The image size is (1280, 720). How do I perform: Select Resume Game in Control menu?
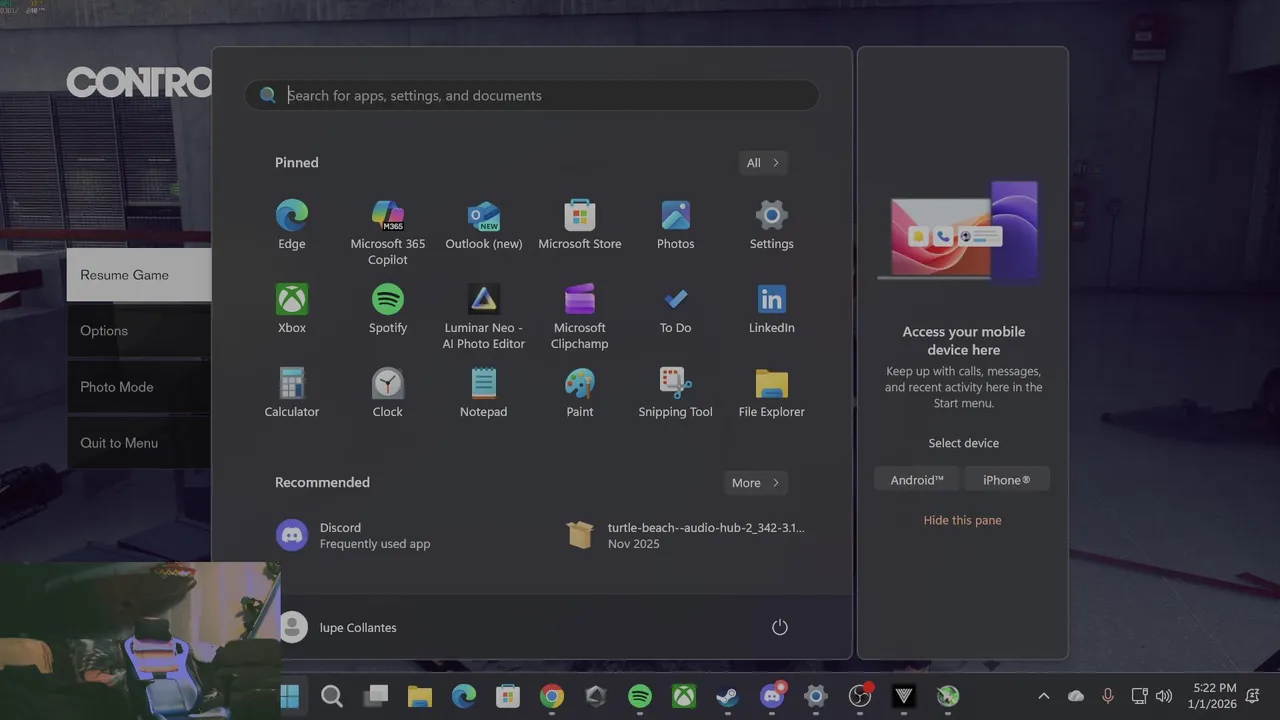(x=139, y=275)
